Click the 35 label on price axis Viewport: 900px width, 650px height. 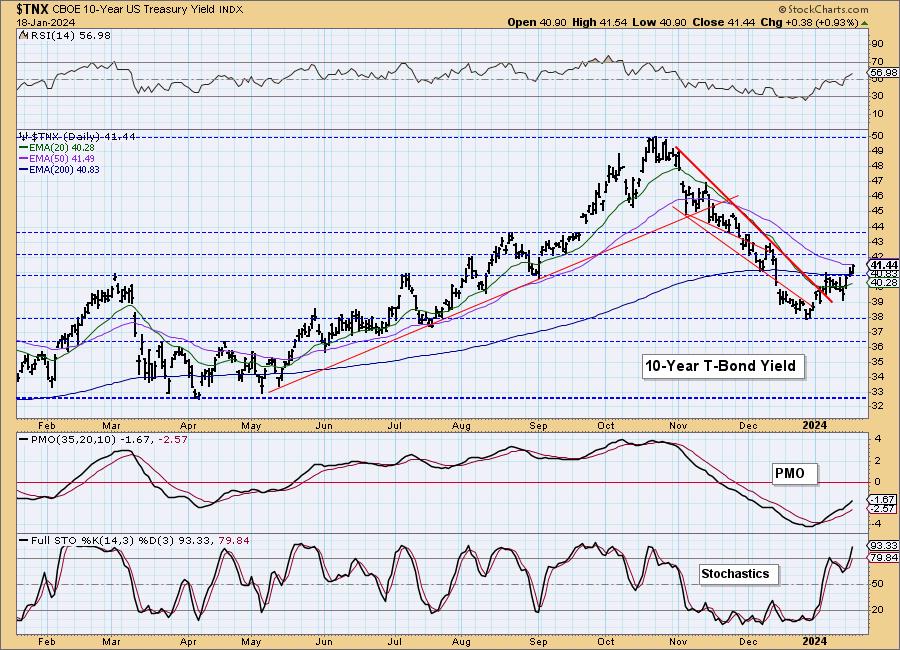pos(878,362)
